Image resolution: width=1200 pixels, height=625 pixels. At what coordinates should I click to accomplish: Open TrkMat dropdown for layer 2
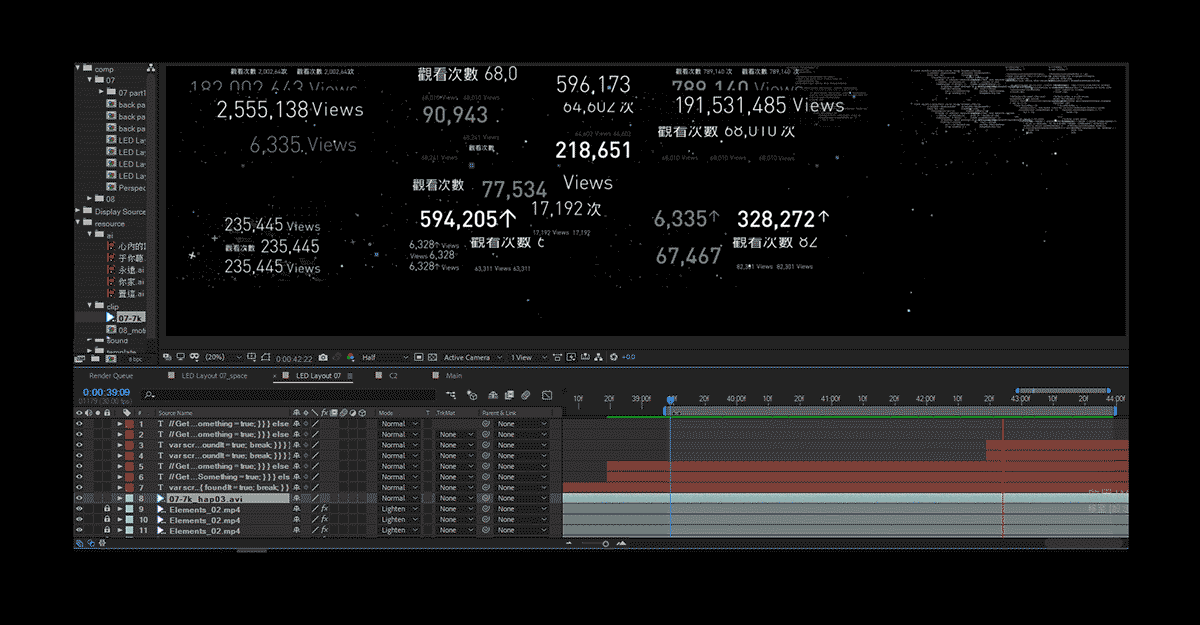455,435
